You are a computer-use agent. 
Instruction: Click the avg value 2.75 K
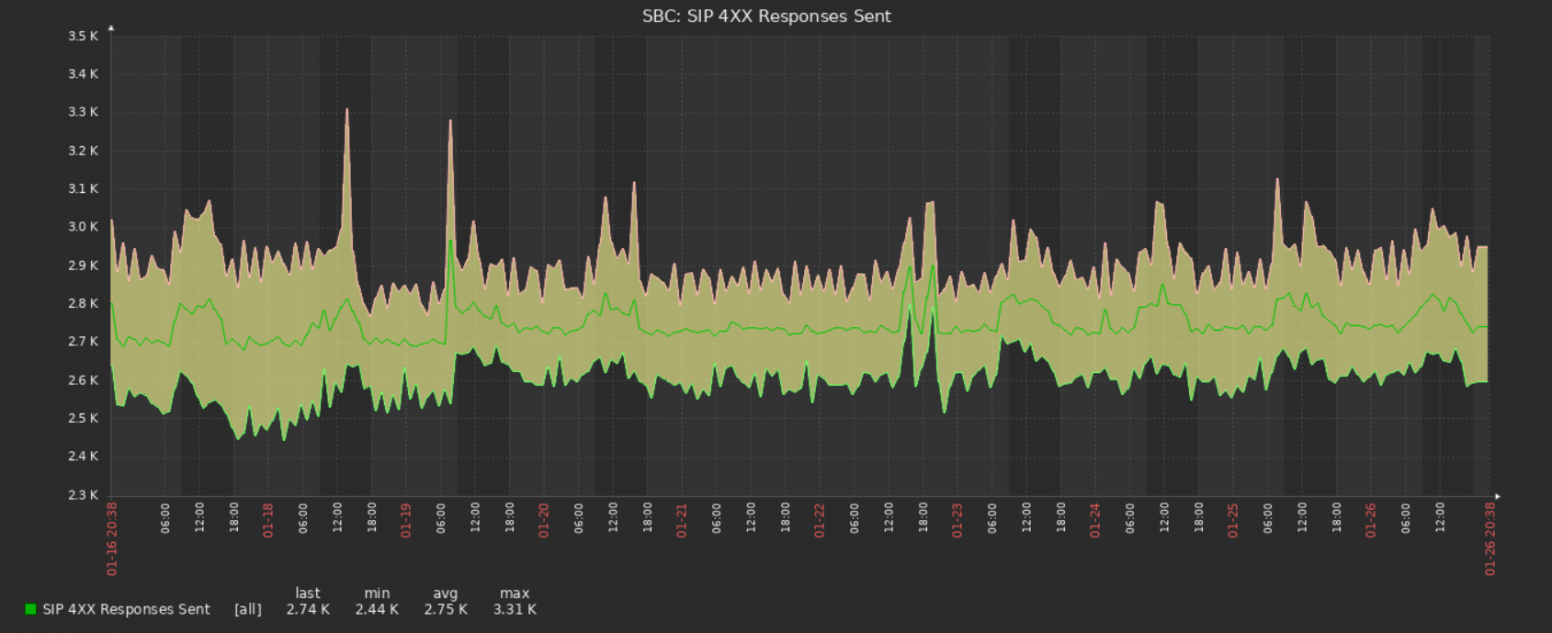click(445, 609)
